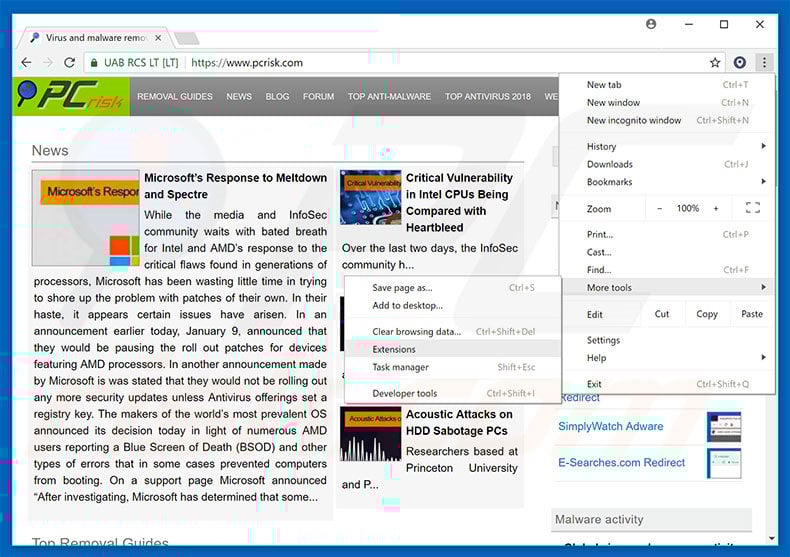
Task: Open the REMOVAL GUIDES nav link
Action: tap(175, 96)
